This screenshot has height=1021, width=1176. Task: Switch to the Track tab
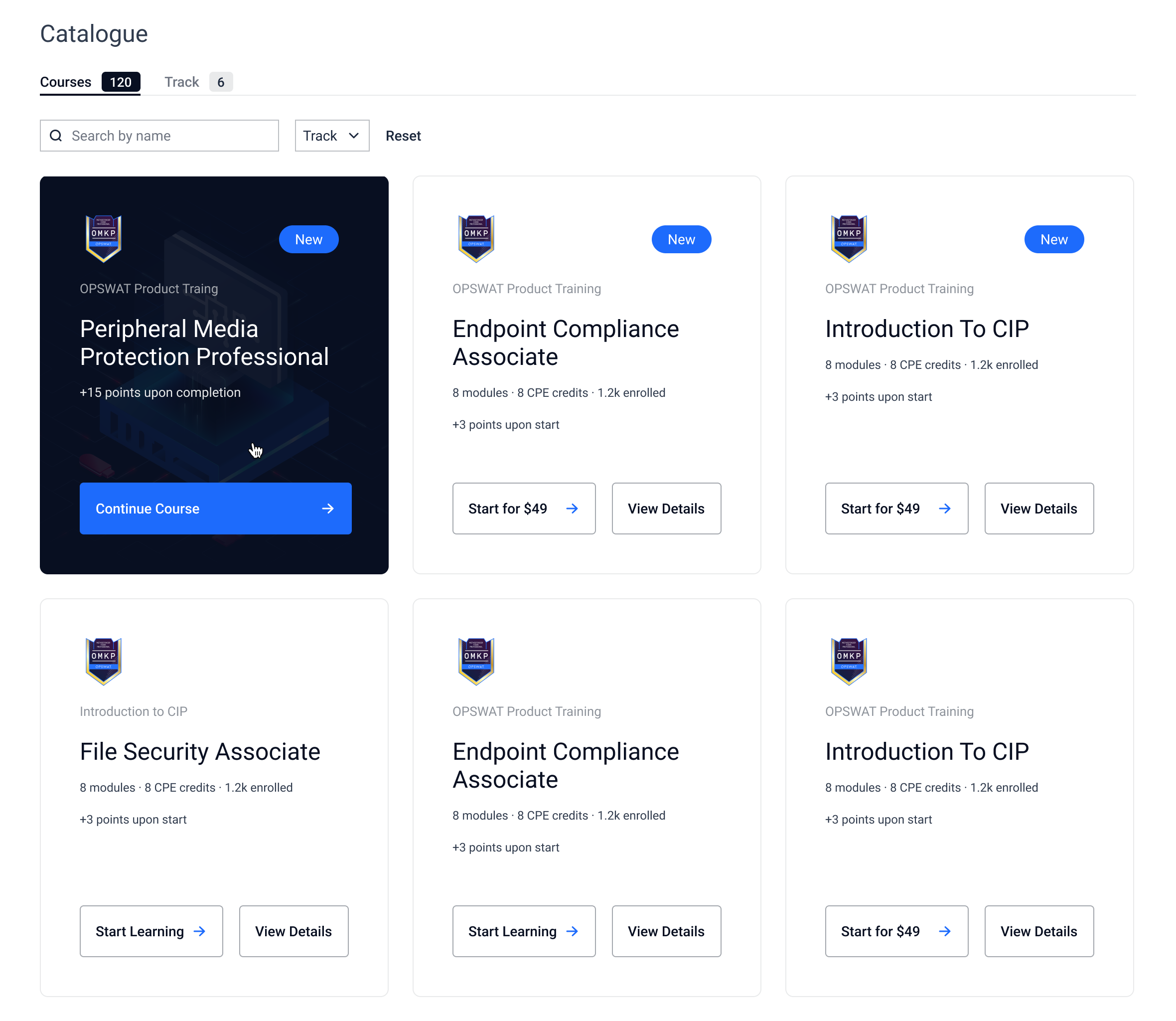(198, 82)
